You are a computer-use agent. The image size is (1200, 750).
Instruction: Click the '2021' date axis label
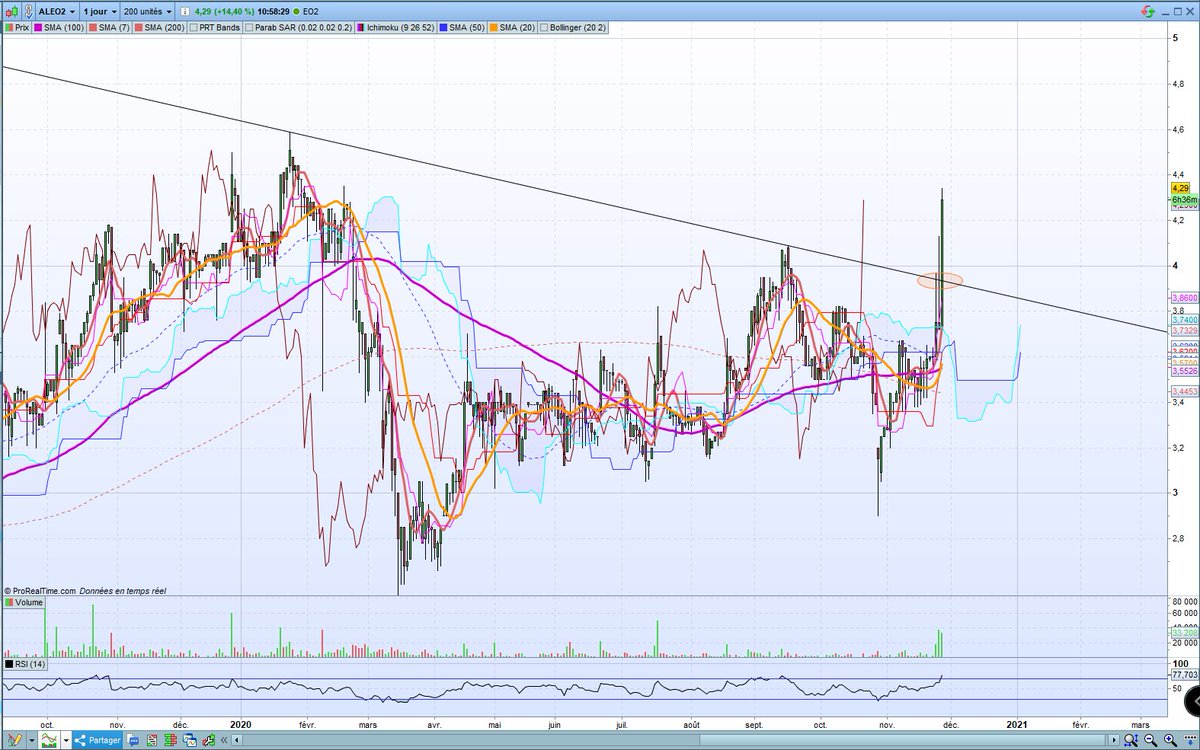(x=1017, y=723)
